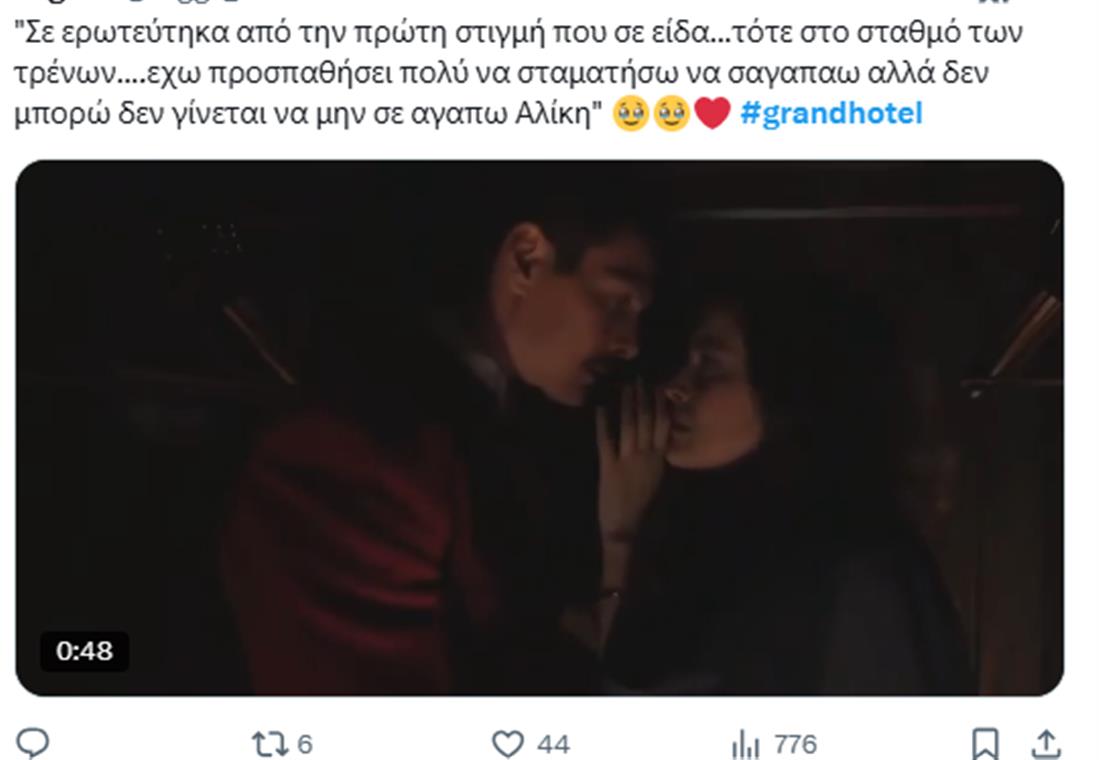Viewport: 1099px width, 760px height.
Task: Open view analytics bar chart icon
Action: [x=745, y=745]
